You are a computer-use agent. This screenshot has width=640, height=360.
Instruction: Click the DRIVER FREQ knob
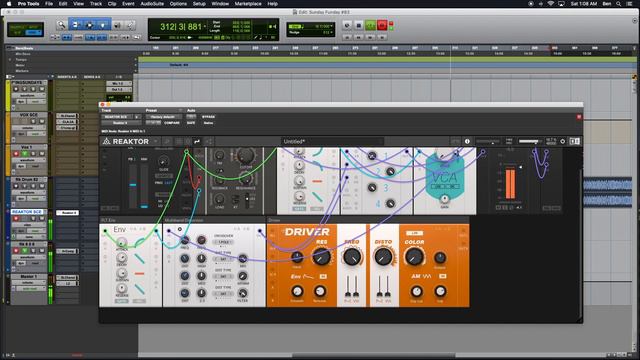pos(351,257)
